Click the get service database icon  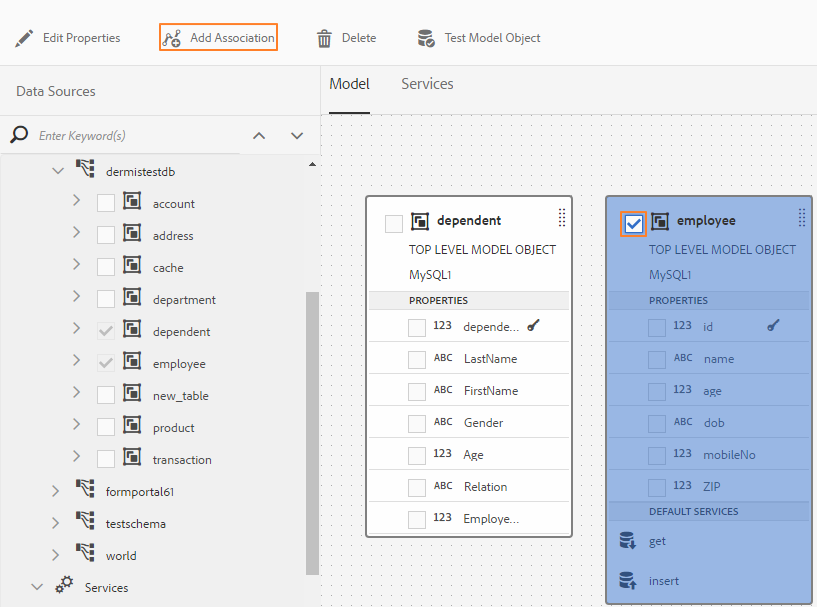627,540
